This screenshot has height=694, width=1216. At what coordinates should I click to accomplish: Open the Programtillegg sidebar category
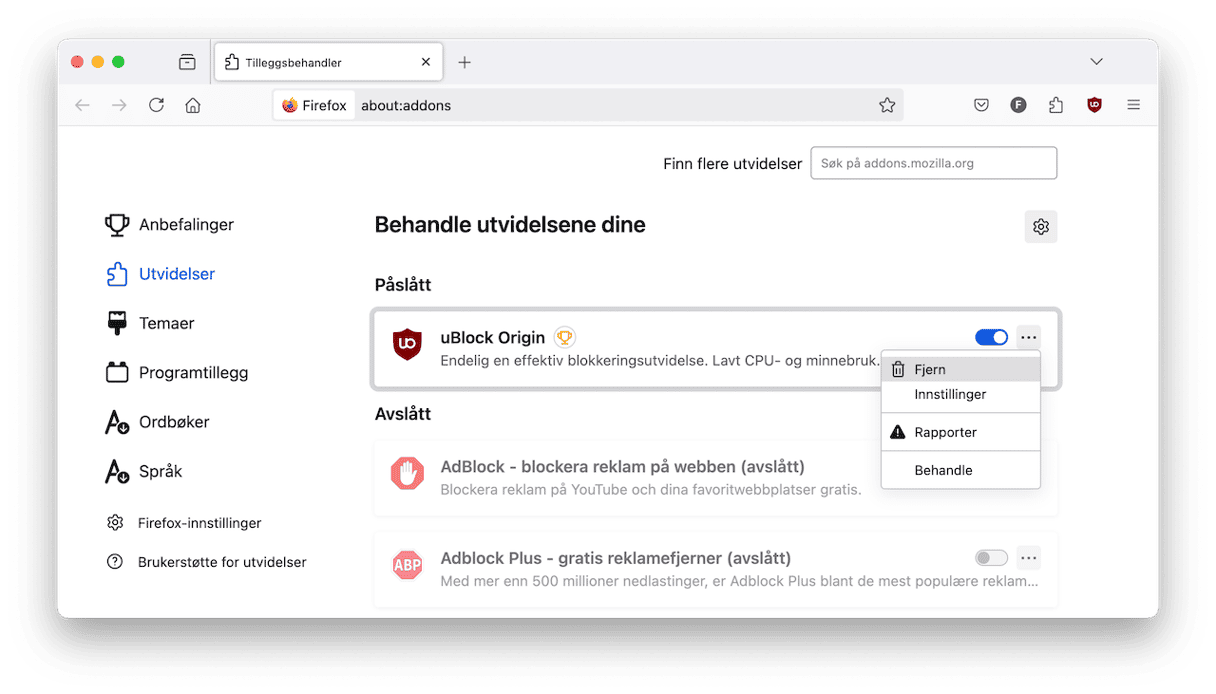coord(177,372)
